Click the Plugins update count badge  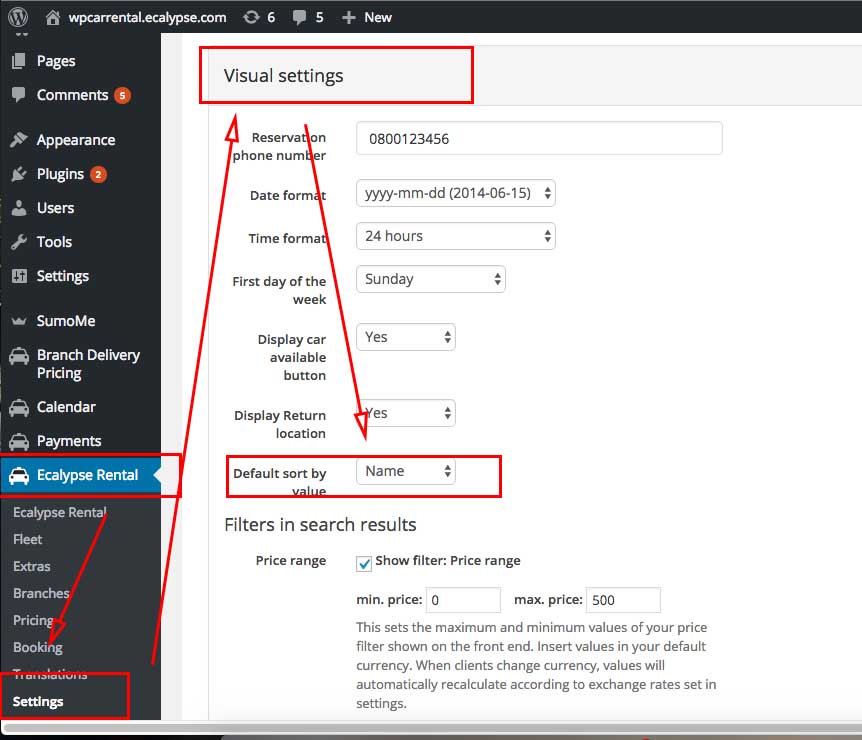coord(98,174)
